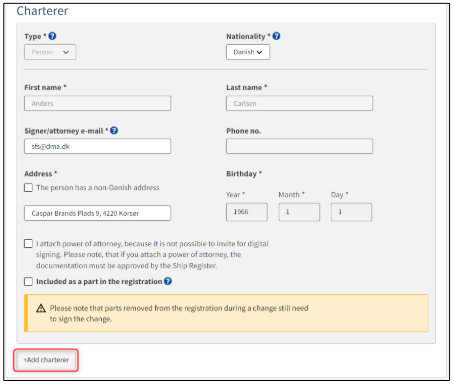The image size is (454, 385).
Task: Click the birthday Year field showing 1966
Action: click(x=247, y=212)
